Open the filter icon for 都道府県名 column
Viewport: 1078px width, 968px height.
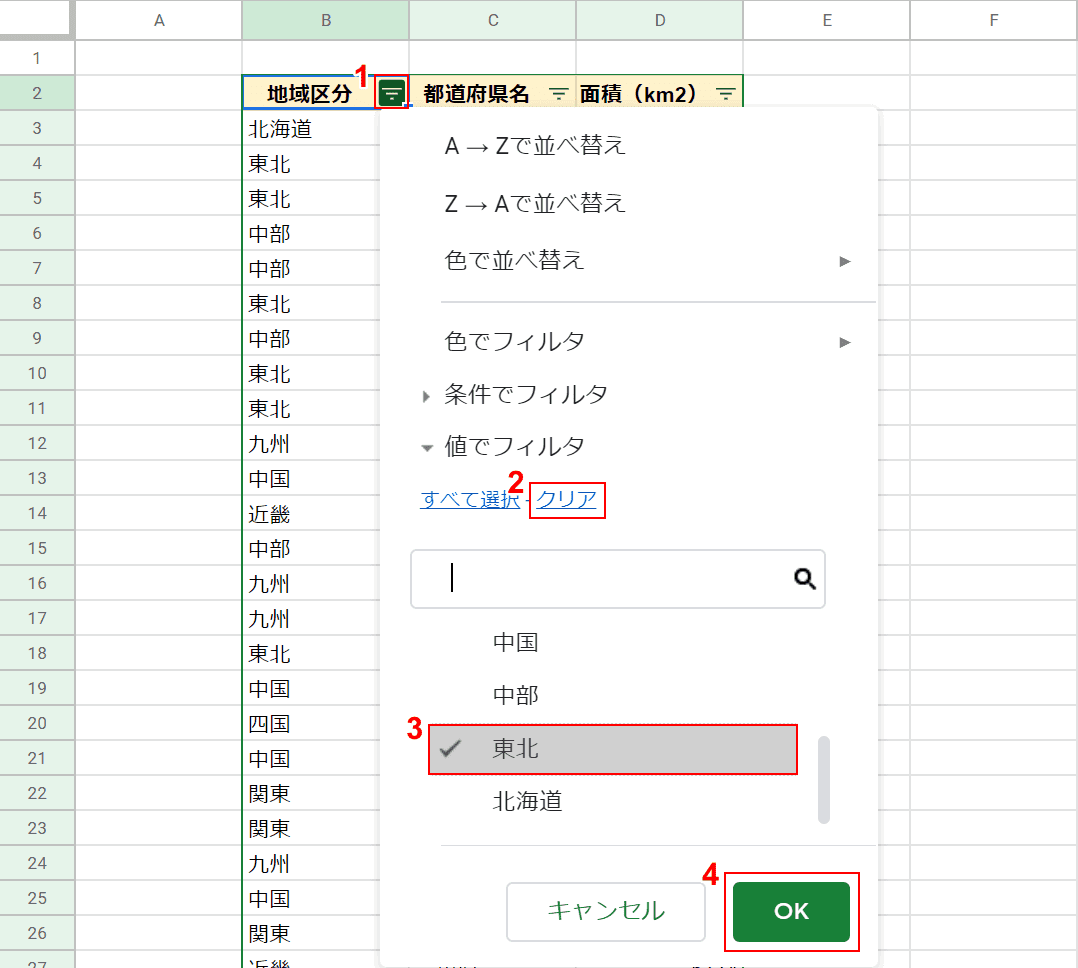tap(558, 94)
